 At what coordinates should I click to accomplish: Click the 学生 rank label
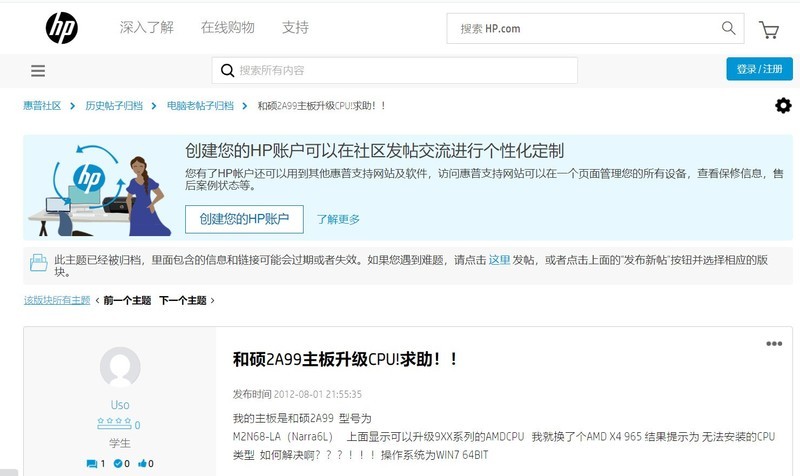point(120,443)
